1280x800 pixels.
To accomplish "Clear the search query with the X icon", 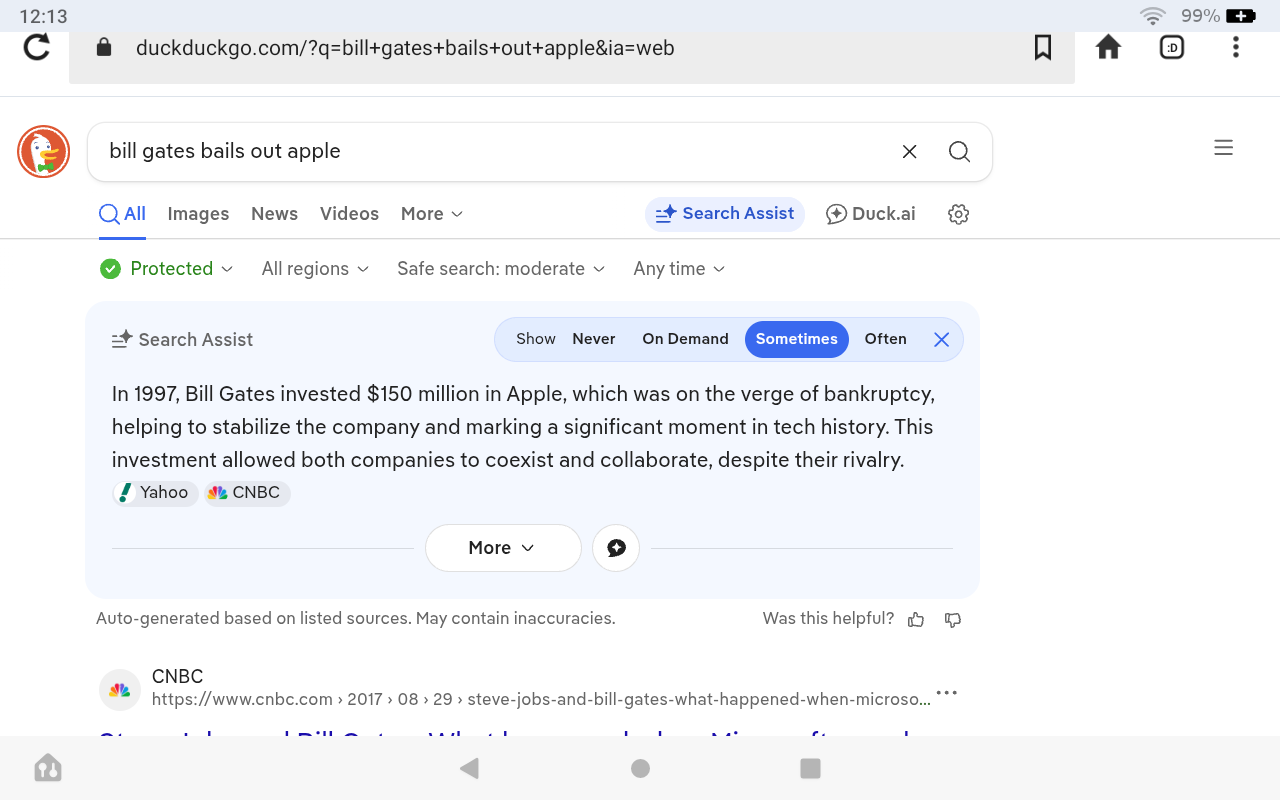I will click(909, 151).
